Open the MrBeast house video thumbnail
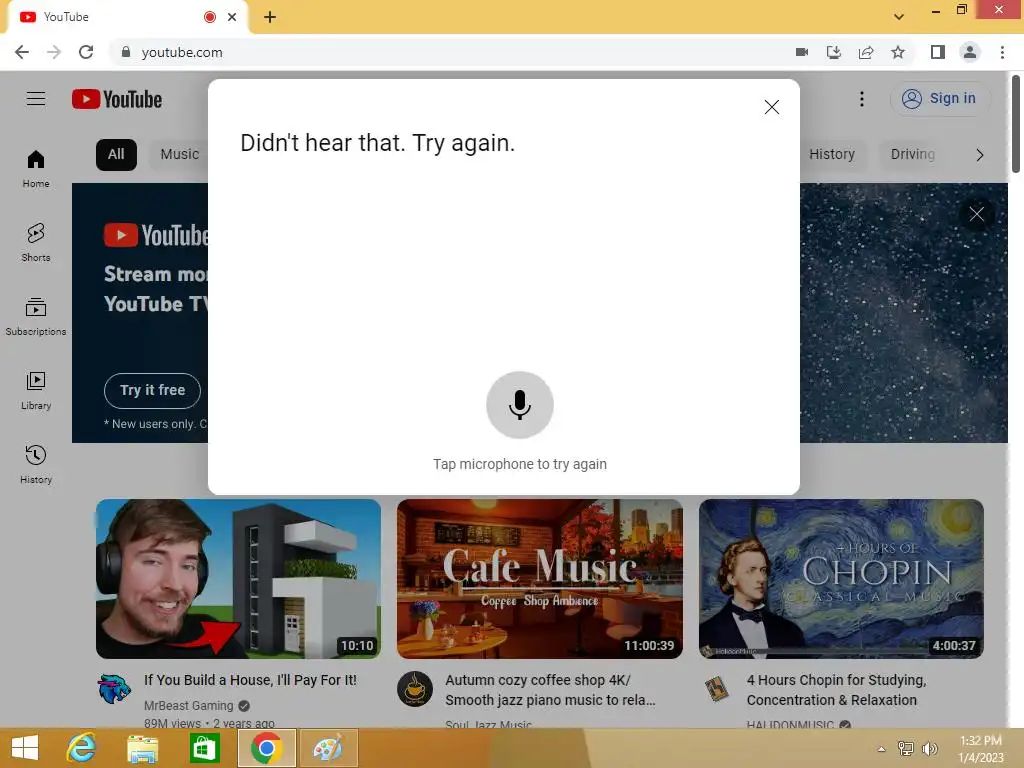The height and width of the screenshot is (768, 1024). pyautogui.click(x=238, y=579)
